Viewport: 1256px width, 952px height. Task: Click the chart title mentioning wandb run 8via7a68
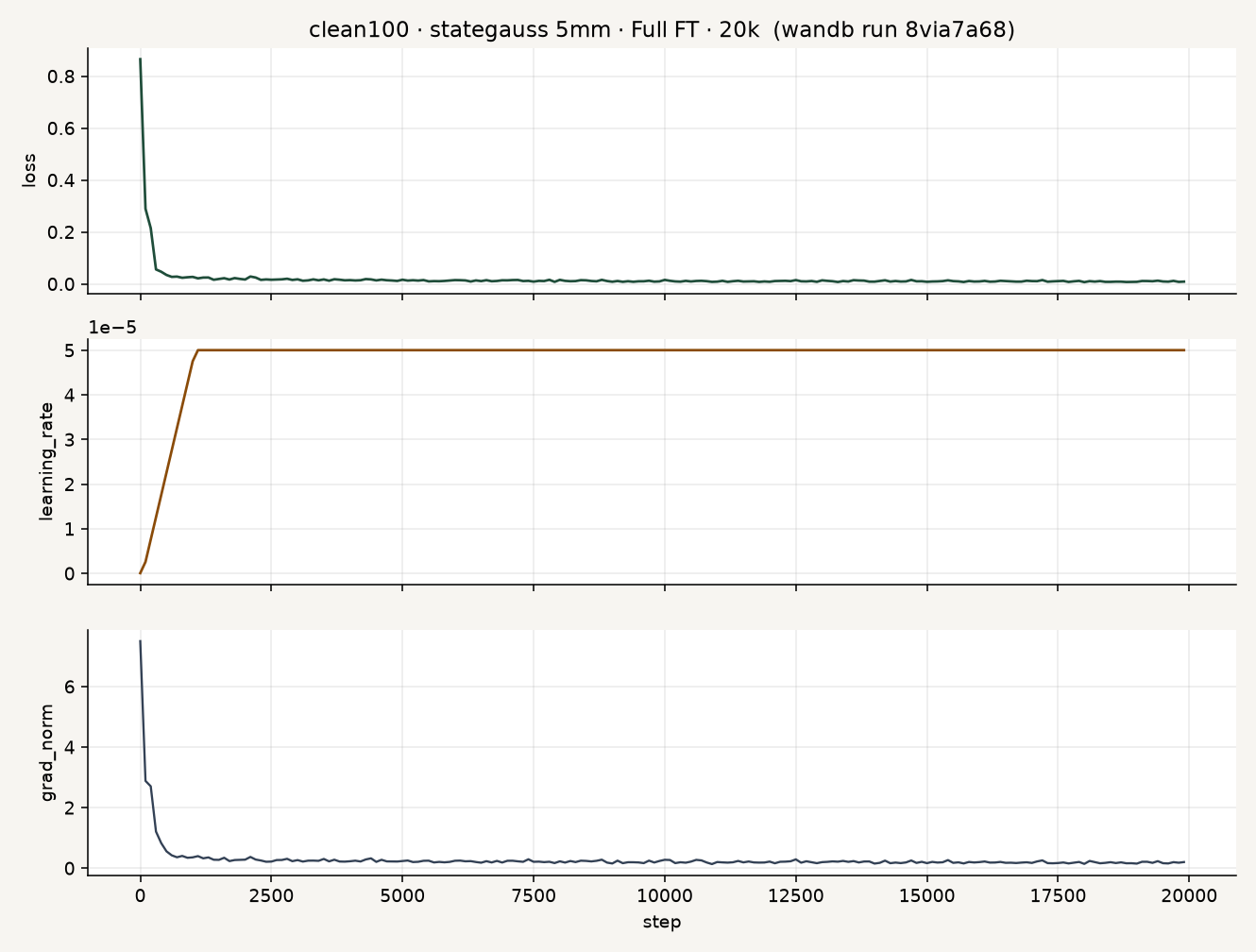tap(661, 30)
